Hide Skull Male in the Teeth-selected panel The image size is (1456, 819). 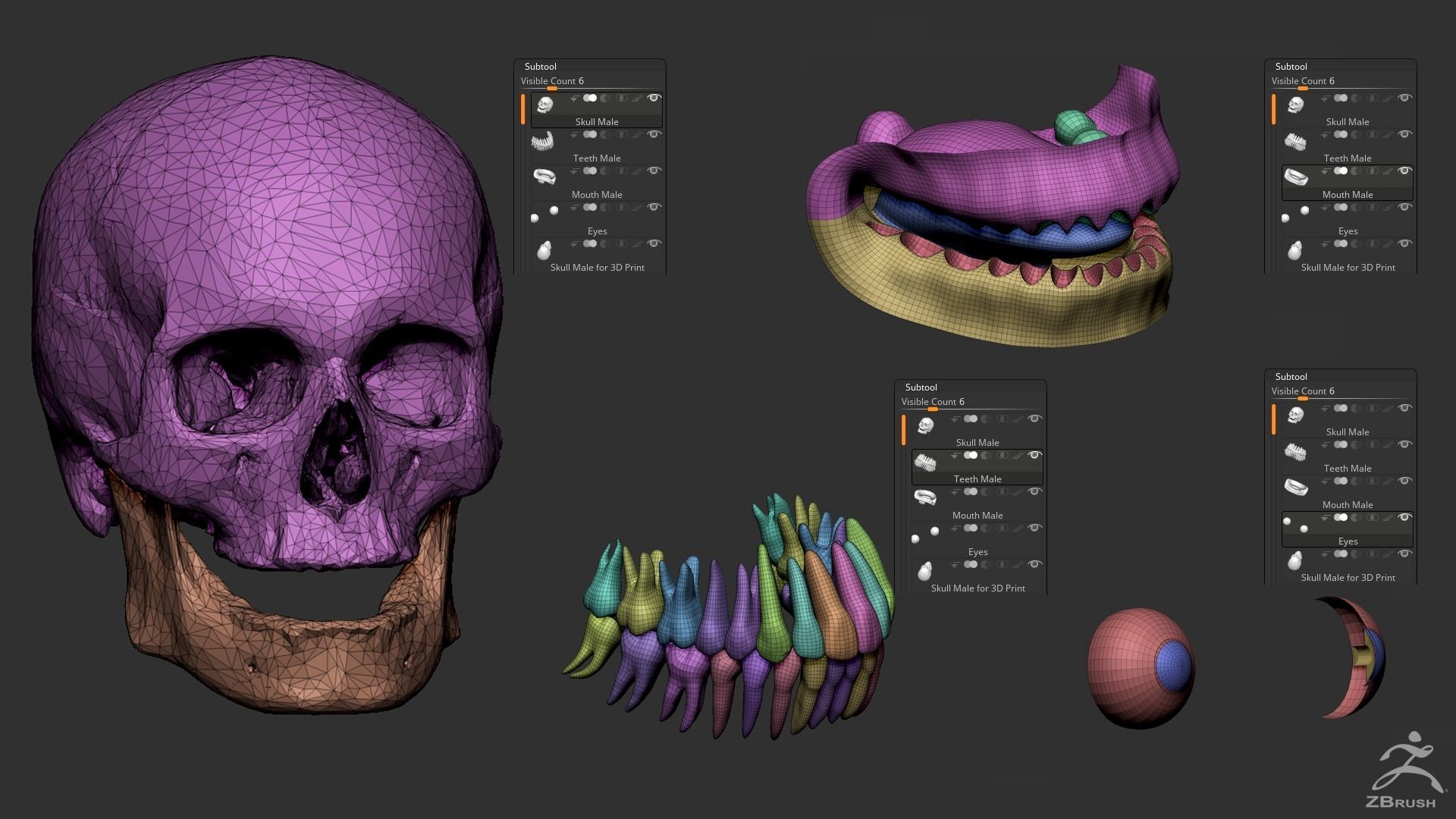[1035, 419]
